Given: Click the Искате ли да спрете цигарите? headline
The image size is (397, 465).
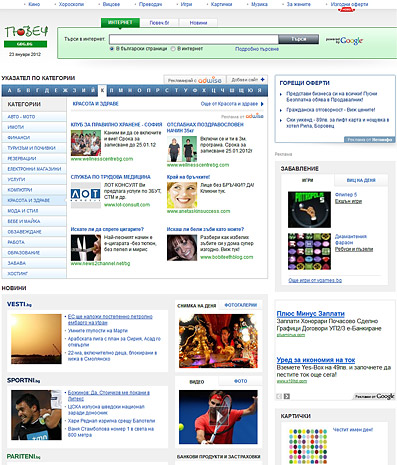Looking at the screenshot, I should pos(107,229).
